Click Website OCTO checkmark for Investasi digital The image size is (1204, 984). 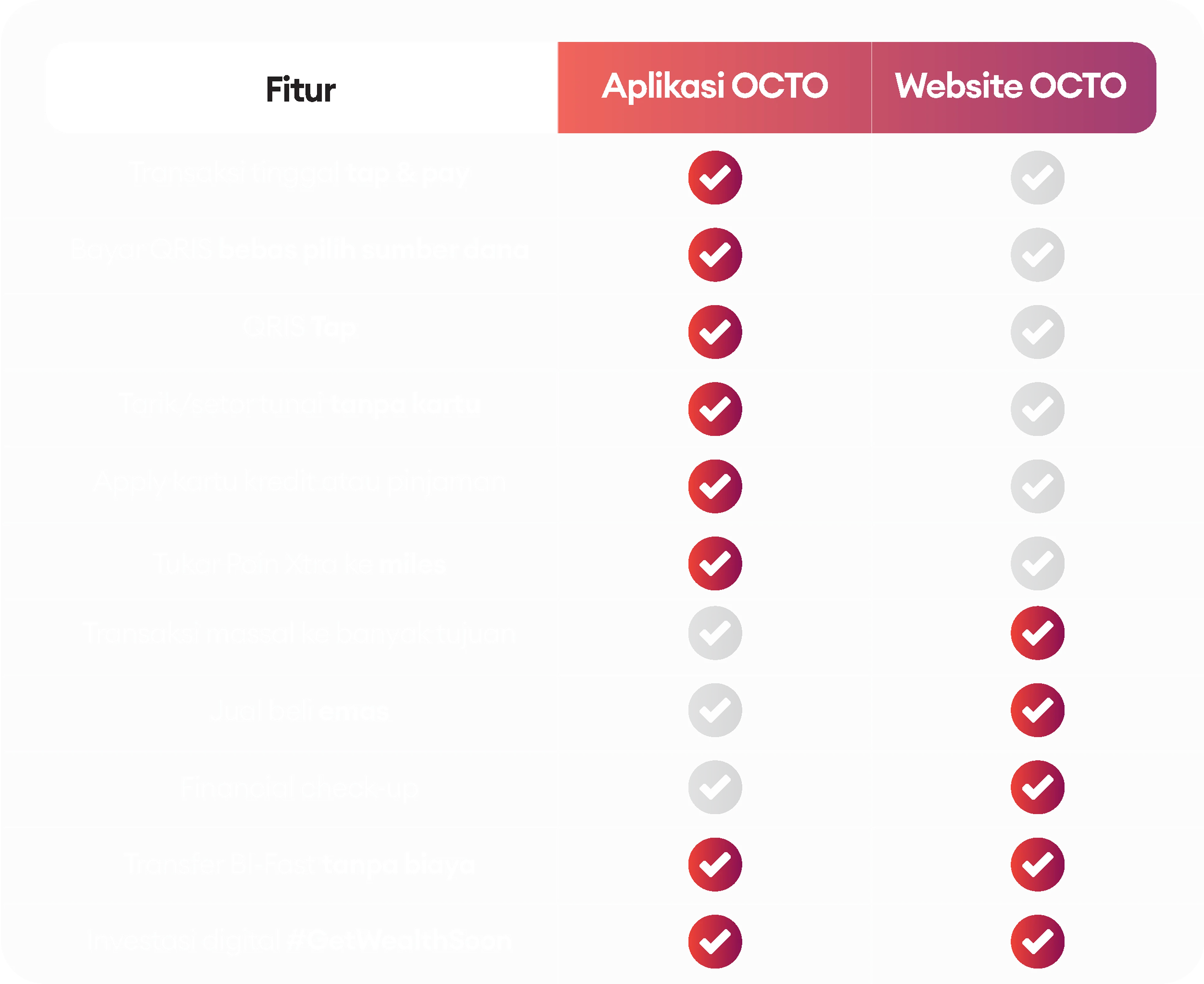(1037, 941)
